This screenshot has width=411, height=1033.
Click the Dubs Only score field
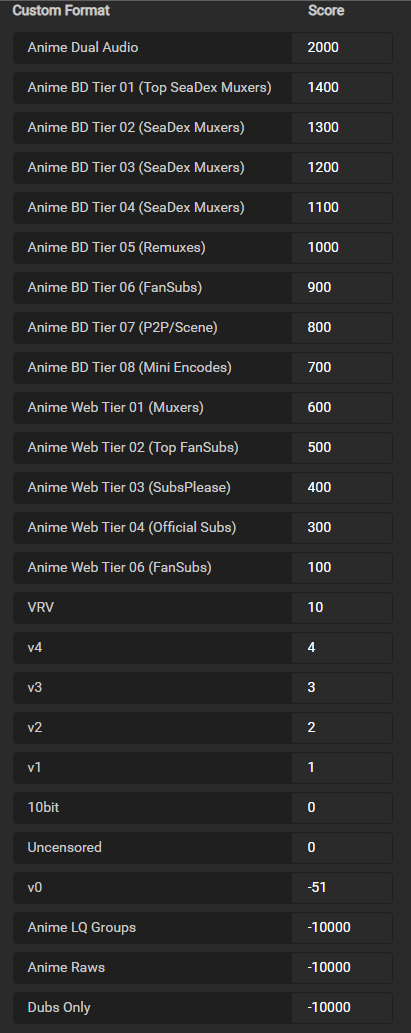[x=342, y=1007]
